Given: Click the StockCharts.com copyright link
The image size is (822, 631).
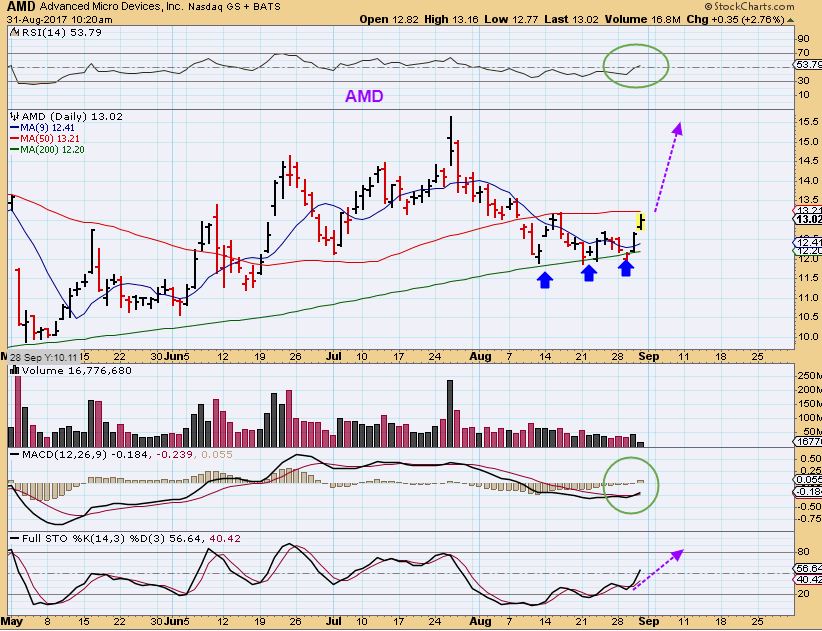Looking at the screenshot, I should pos(749,6).
